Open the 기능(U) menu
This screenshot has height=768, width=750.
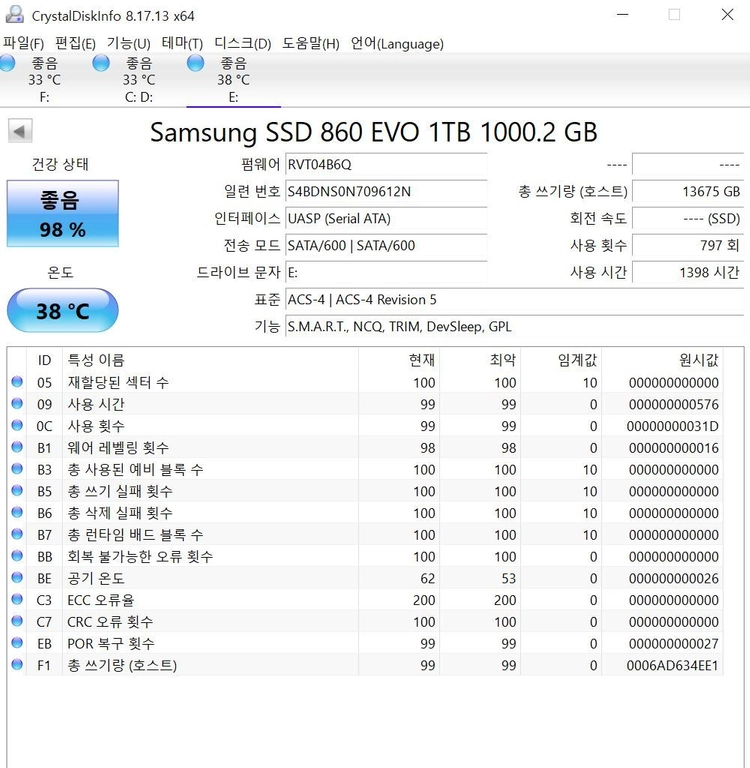point(128,44)
